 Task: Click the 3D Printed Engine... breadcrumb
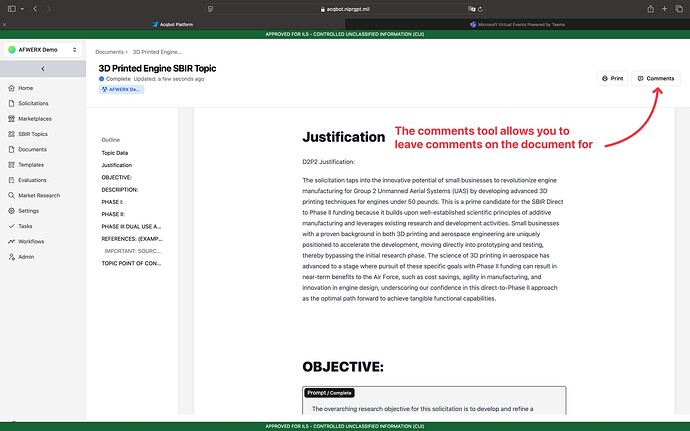(x=157, y=52)
